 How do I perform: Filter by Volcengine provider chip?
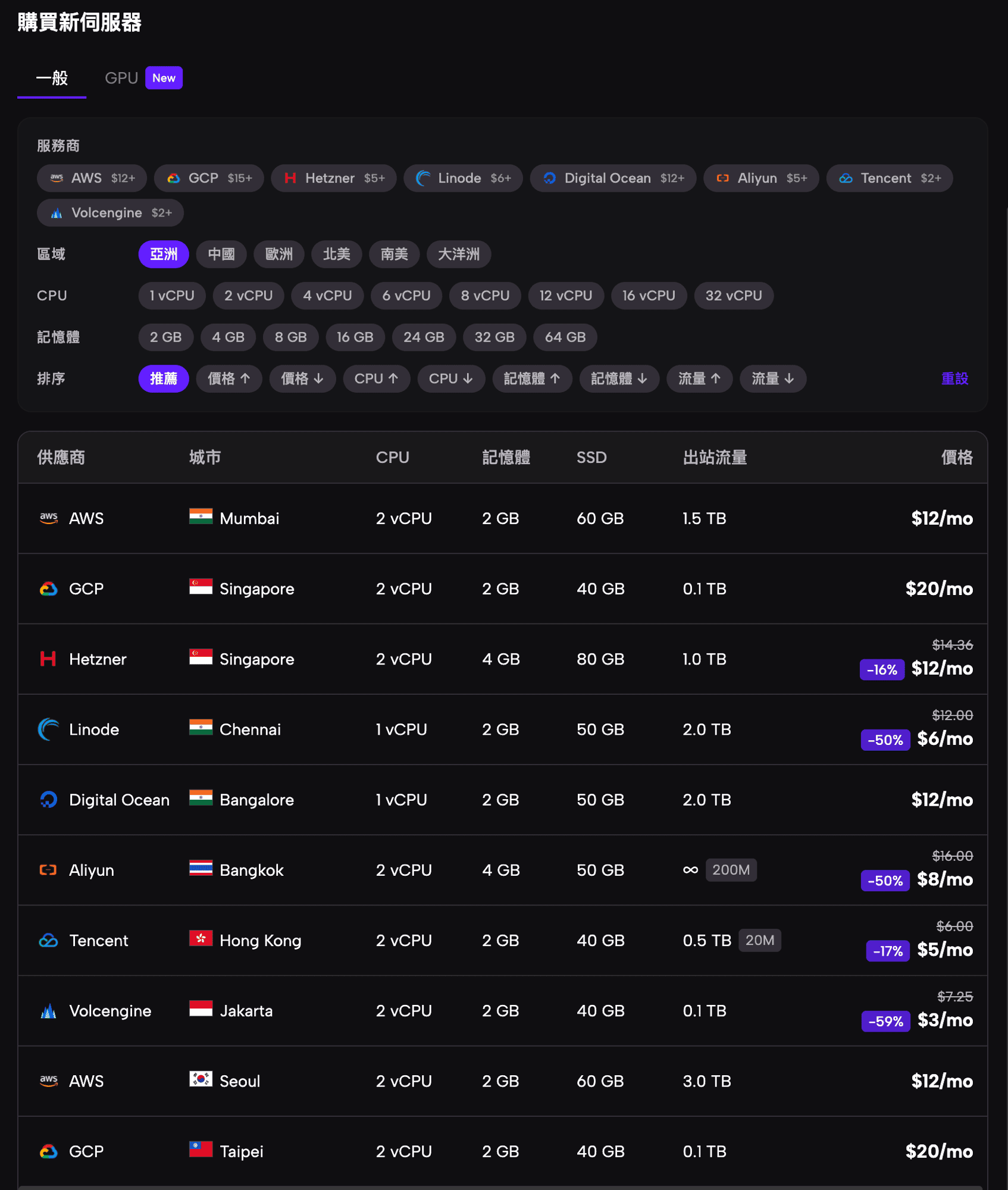tap(110, 213)
